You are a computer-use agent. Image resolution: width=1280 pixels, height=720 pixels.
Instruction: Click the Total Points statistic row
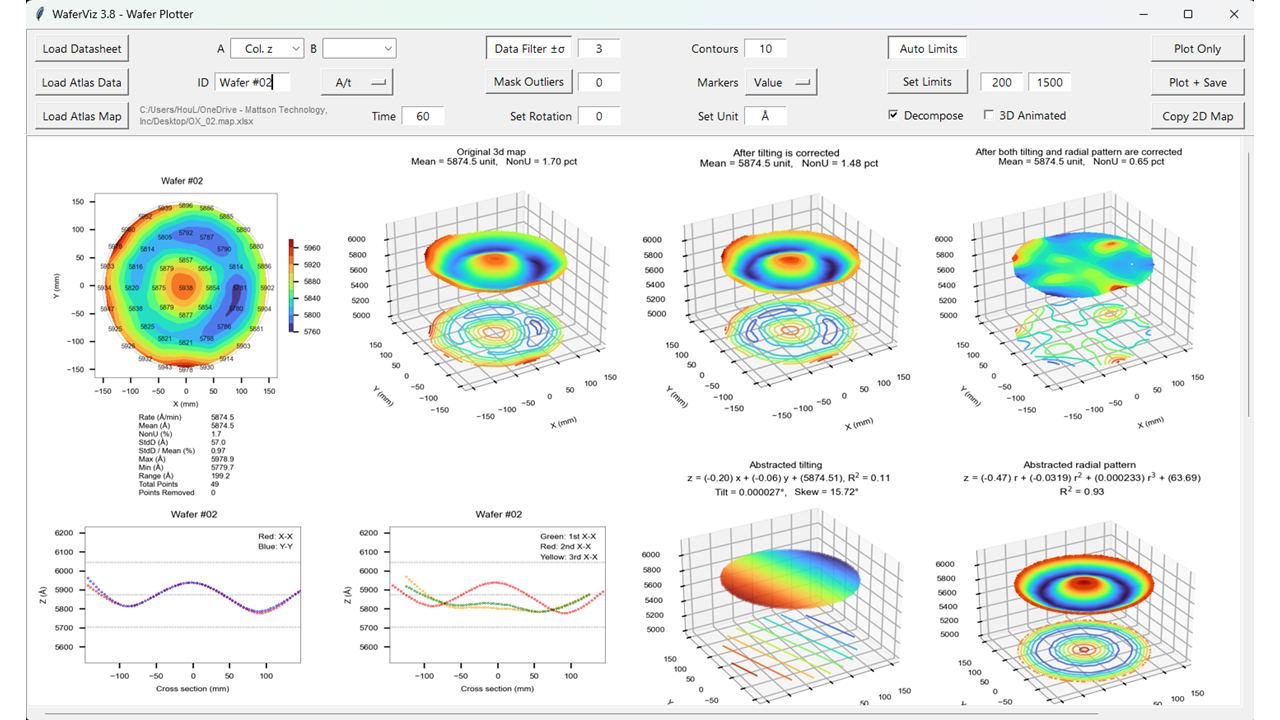[179, 484]
